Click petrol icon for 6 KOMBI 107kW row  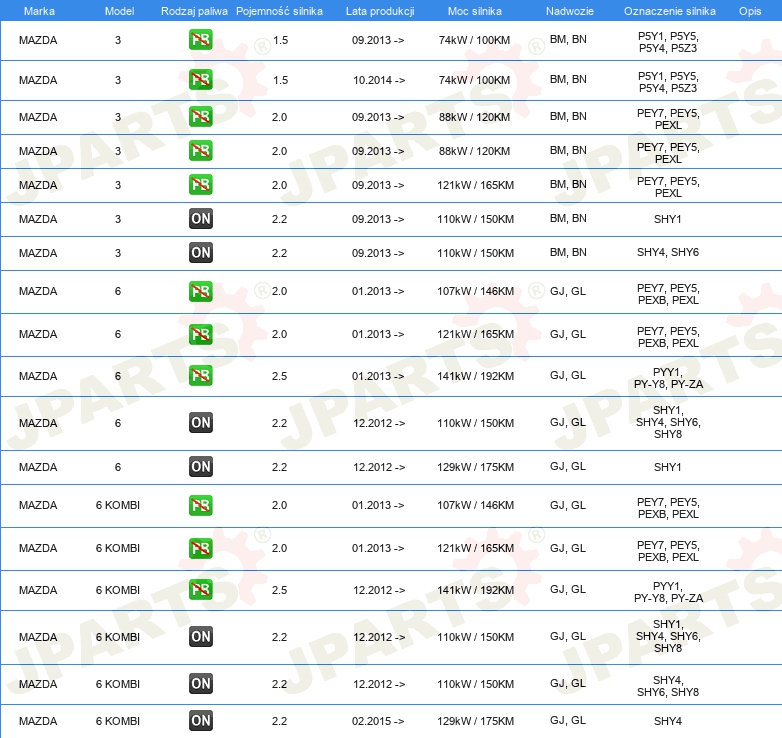pyautogui.click(x=200, y=505)
